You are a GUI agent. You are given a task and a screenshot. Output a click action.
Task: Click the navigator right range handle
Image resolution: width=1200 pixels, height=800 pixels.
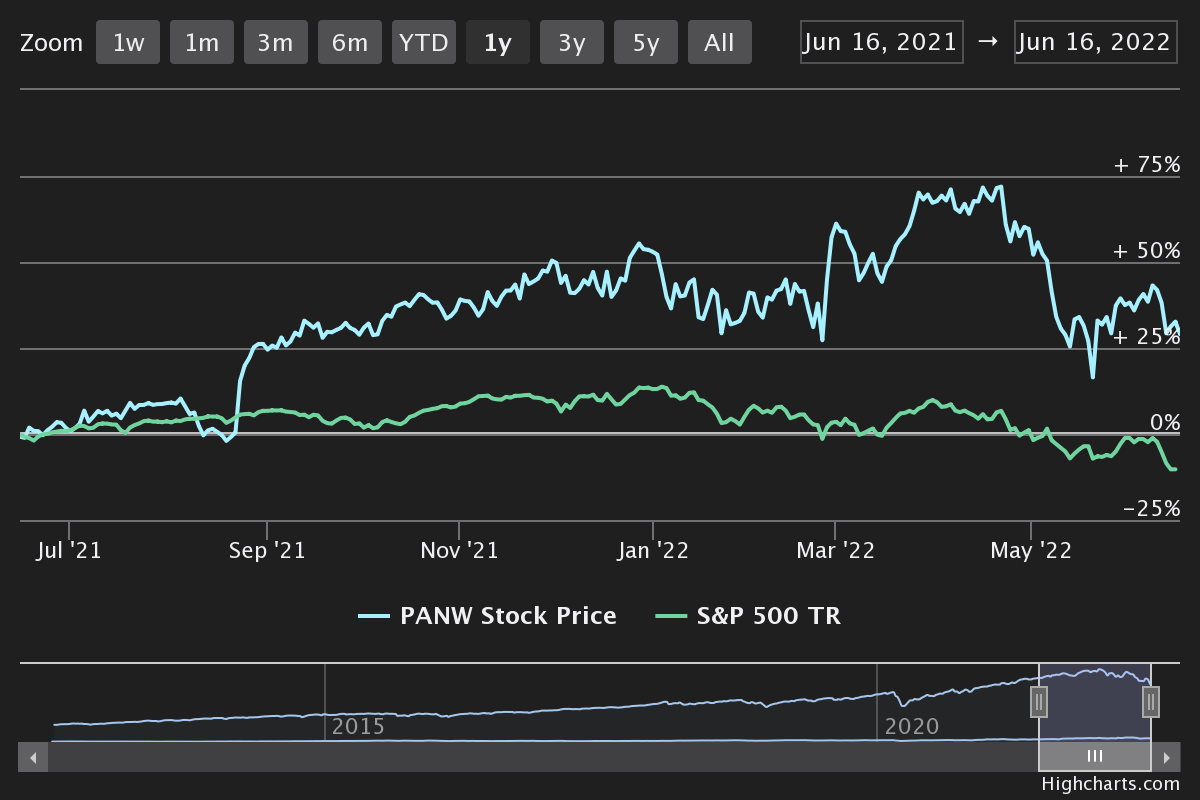[x=1151, y=702]
